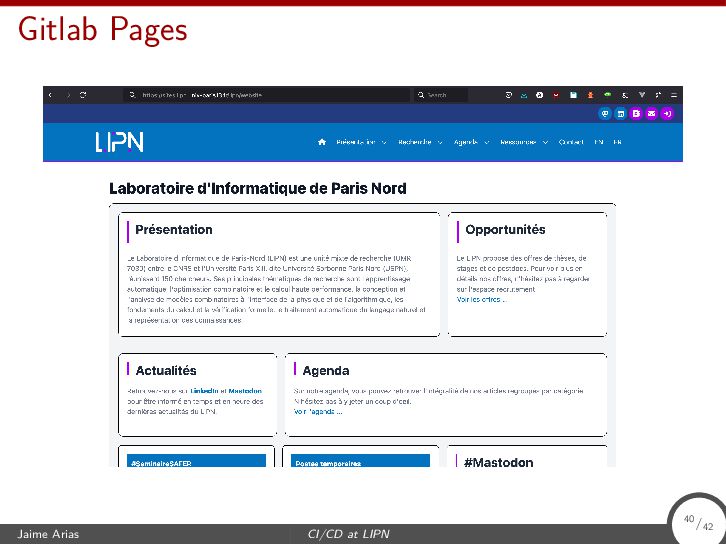Click the Opportunités card heading
This screenshot has height=544, width=726.
[x=505, y=230]
